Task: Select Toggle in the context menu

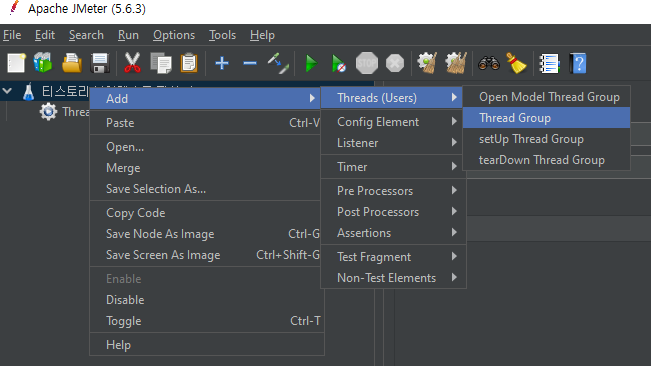Action: (206, 321)
